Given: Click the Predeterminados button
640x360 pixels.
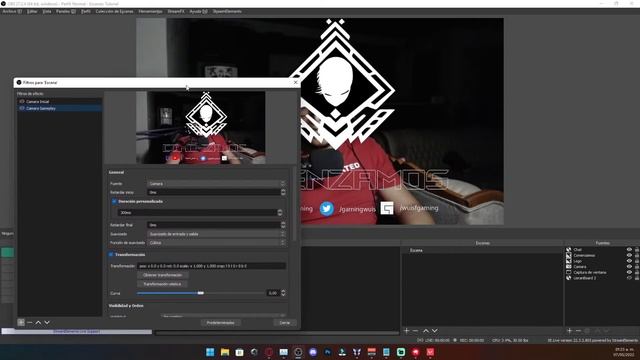Looking at the screenshot, I should tap(220, 322).
